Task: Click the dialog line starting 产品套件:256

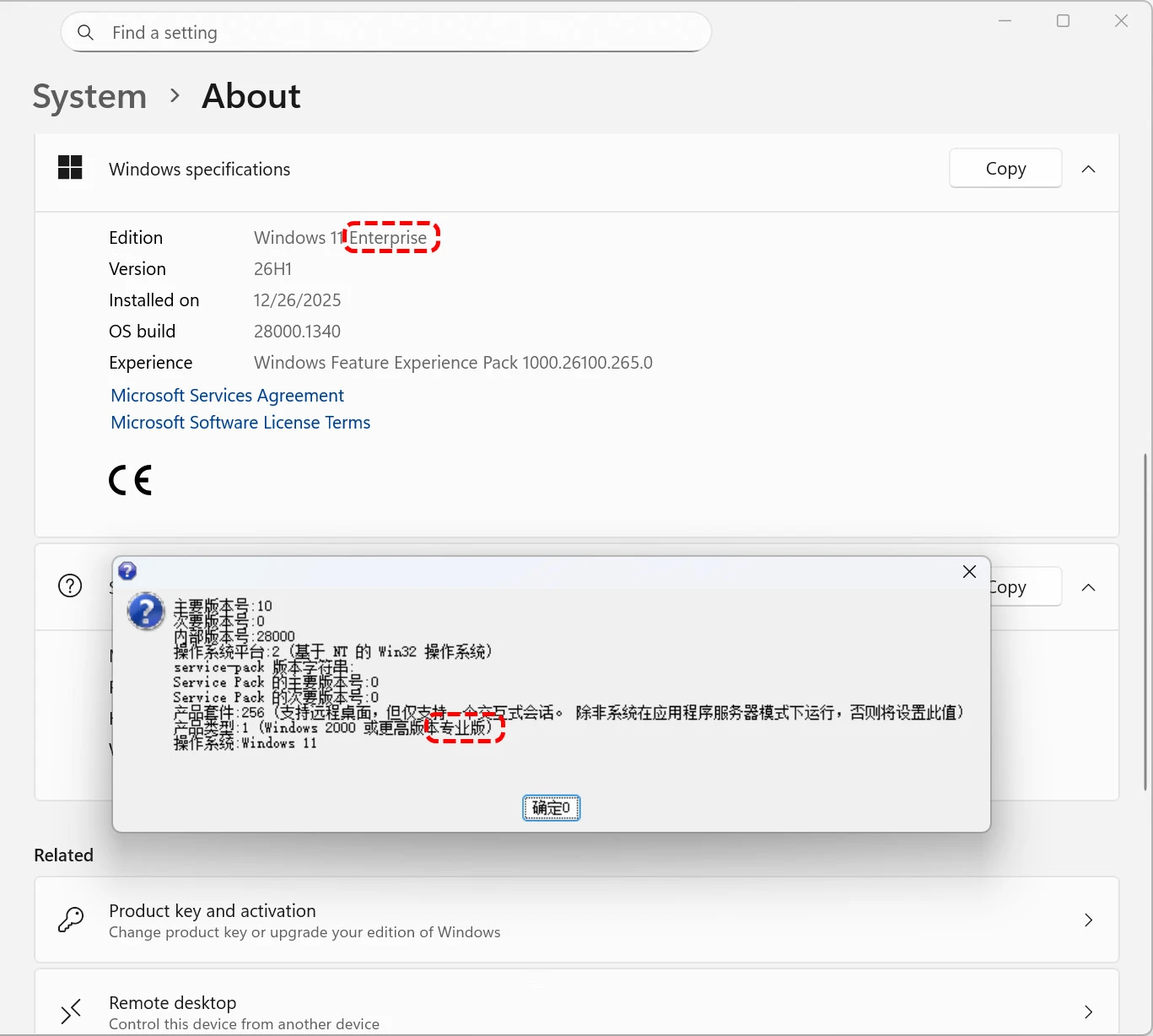Action: point(568,713)
